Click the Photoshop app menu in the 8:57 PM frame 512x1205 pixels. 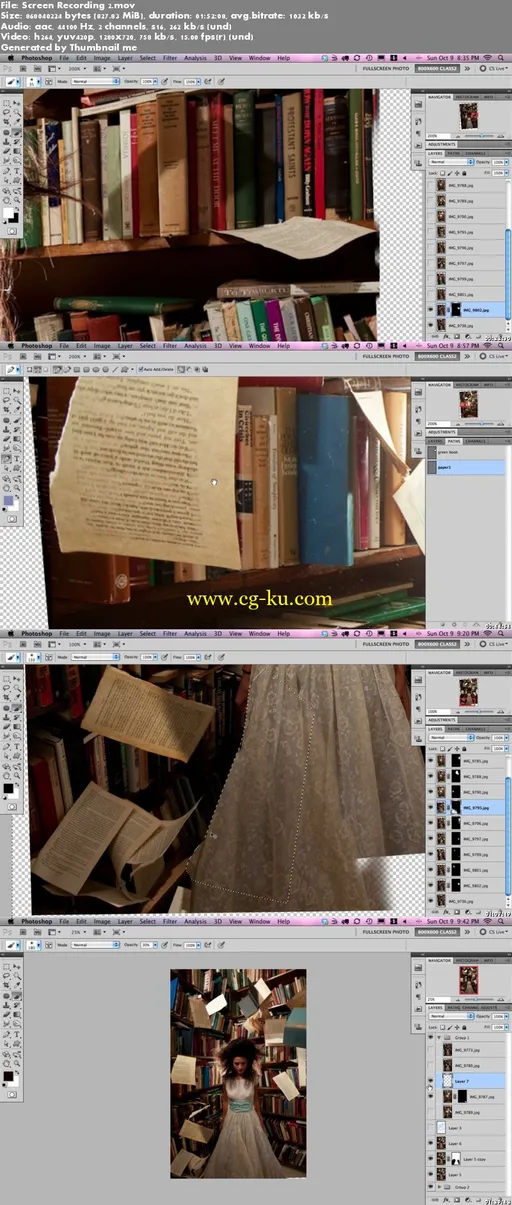tap(37, 345)
